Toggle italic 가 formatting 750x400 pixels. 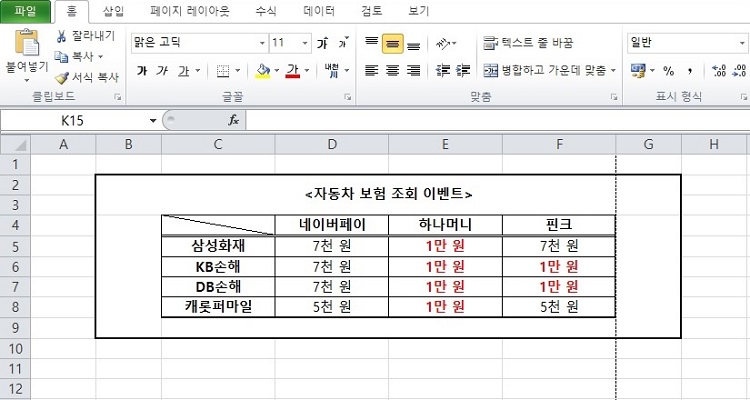(162, 71)
